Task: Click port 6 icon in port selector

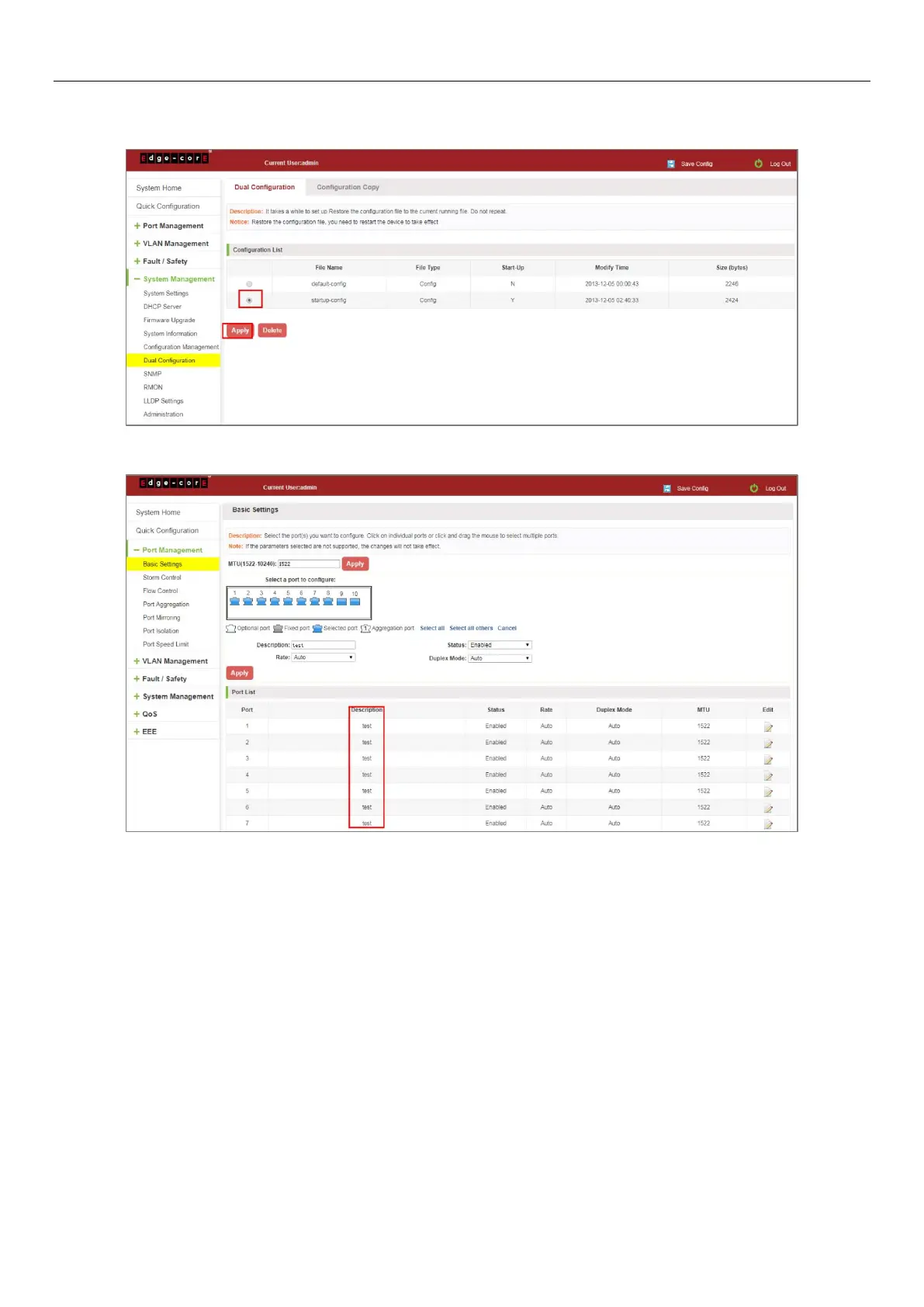Action: coord(301,601)
